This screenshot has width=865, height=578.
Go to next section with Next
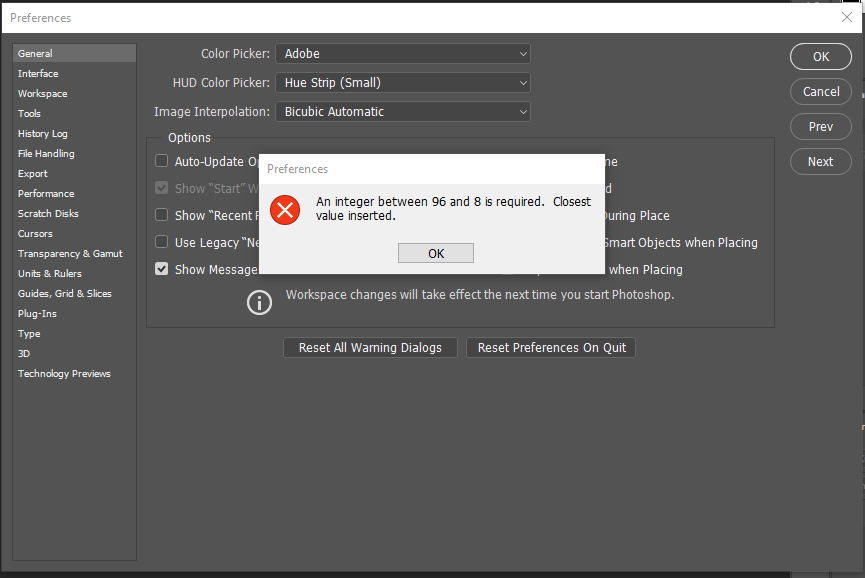coord(821,162)
